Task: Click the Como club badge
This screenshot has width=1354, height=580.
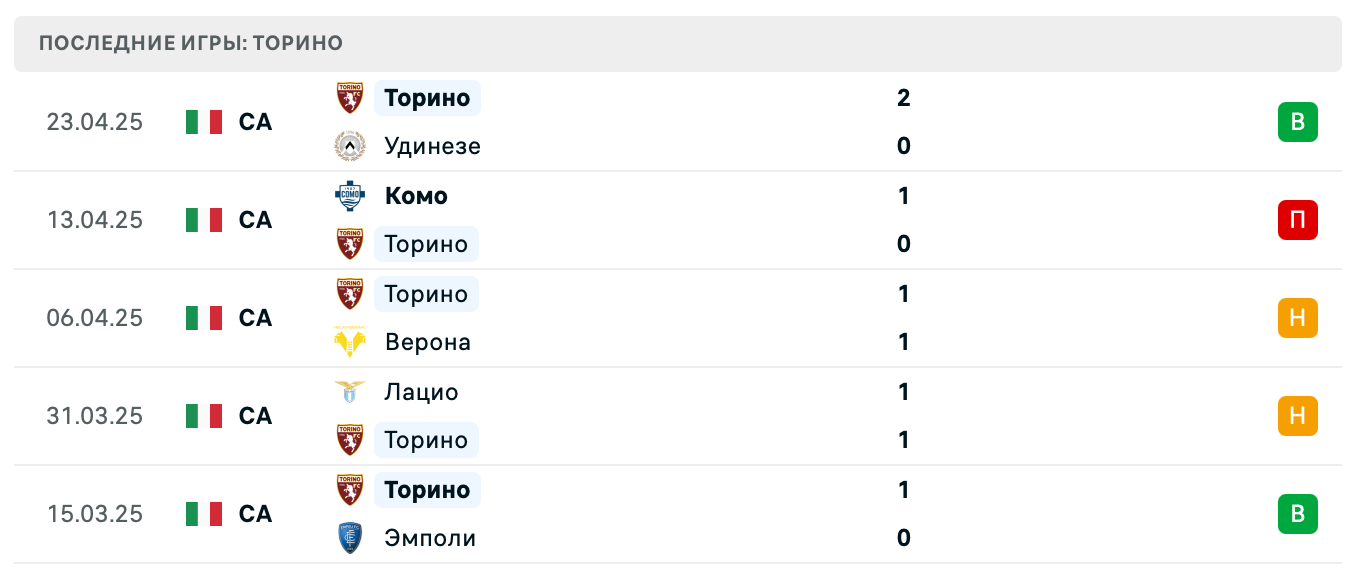Action: click(349, 195)
